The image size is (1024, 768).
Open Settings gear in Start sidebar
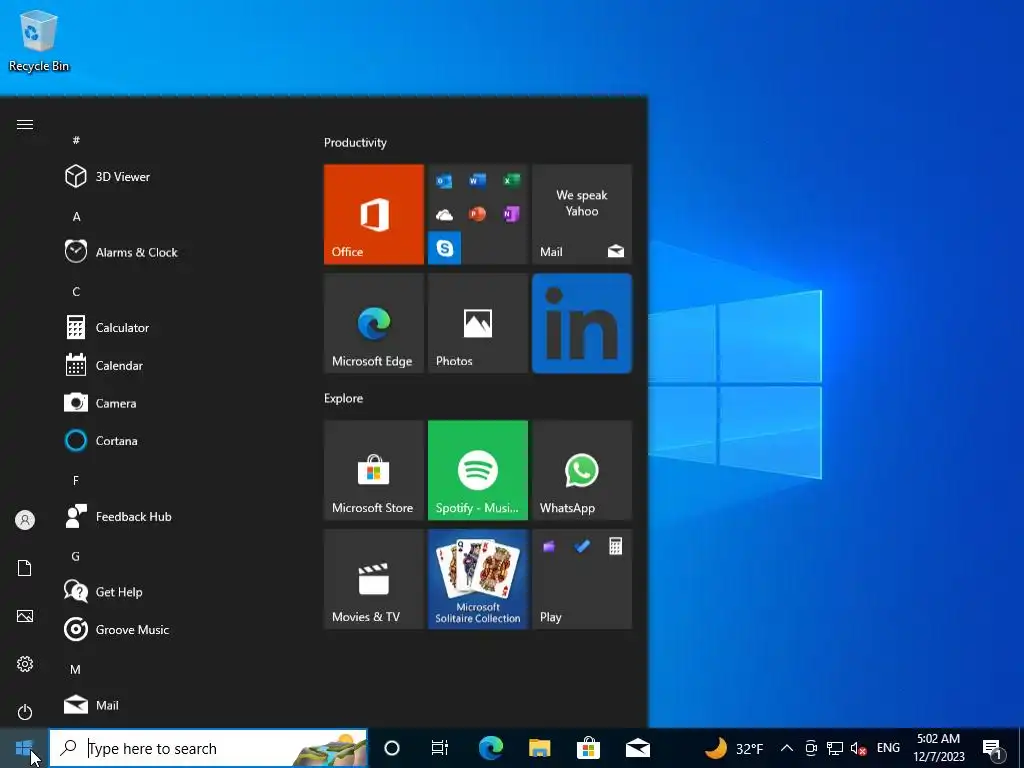click(x=25, y=664)
